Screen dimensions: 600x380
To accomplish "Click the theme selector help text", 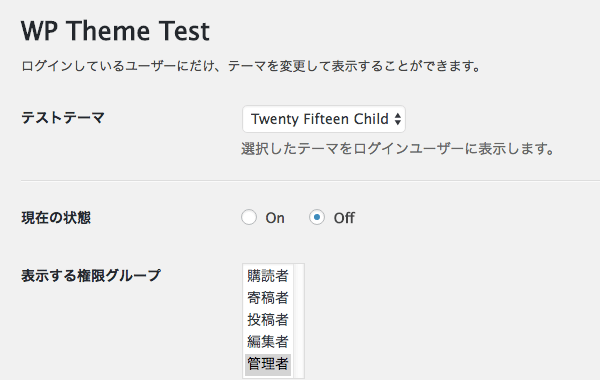I will pos(398,148).
